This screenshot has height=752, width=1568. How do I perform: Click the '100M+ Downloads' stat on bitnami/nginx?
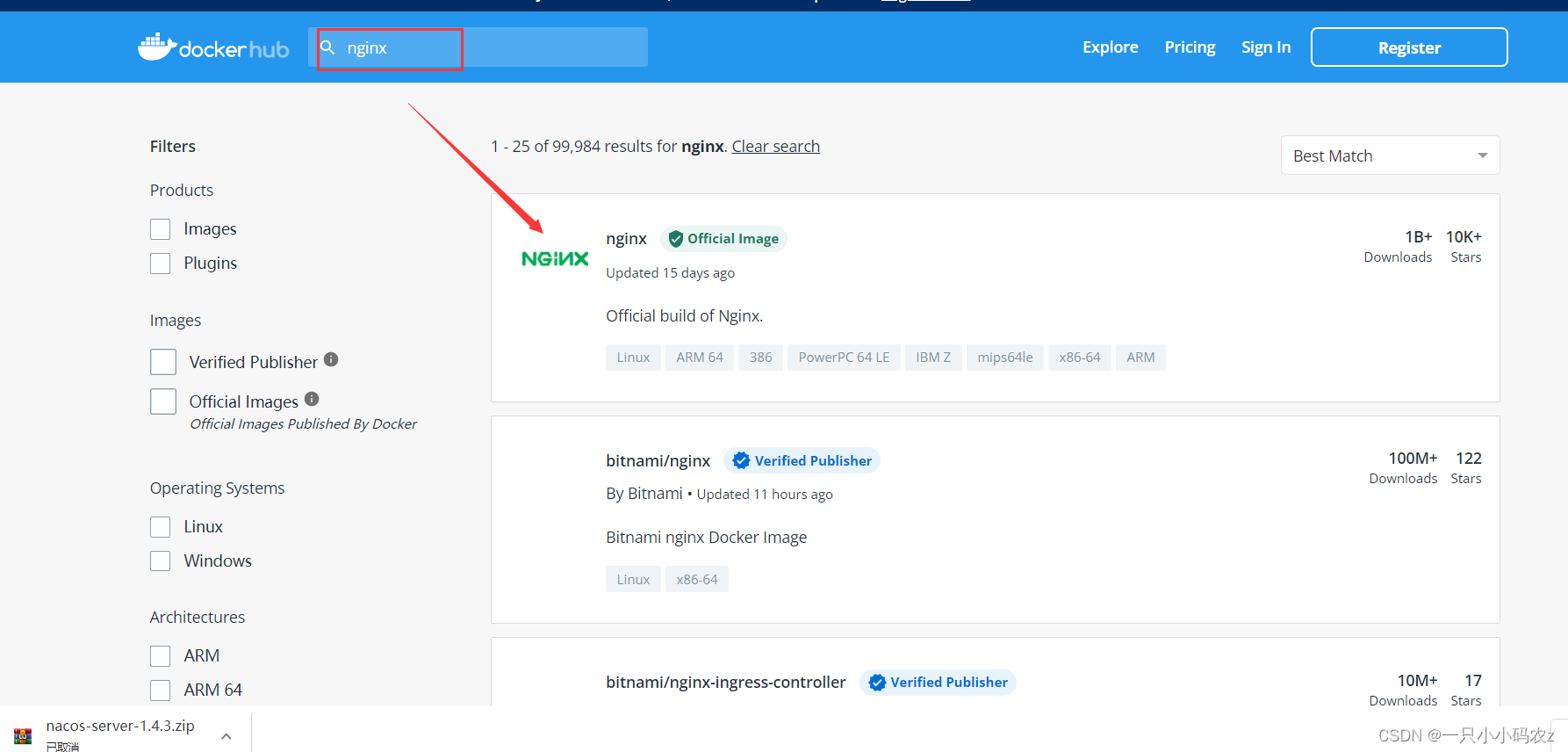[1404, 468]
